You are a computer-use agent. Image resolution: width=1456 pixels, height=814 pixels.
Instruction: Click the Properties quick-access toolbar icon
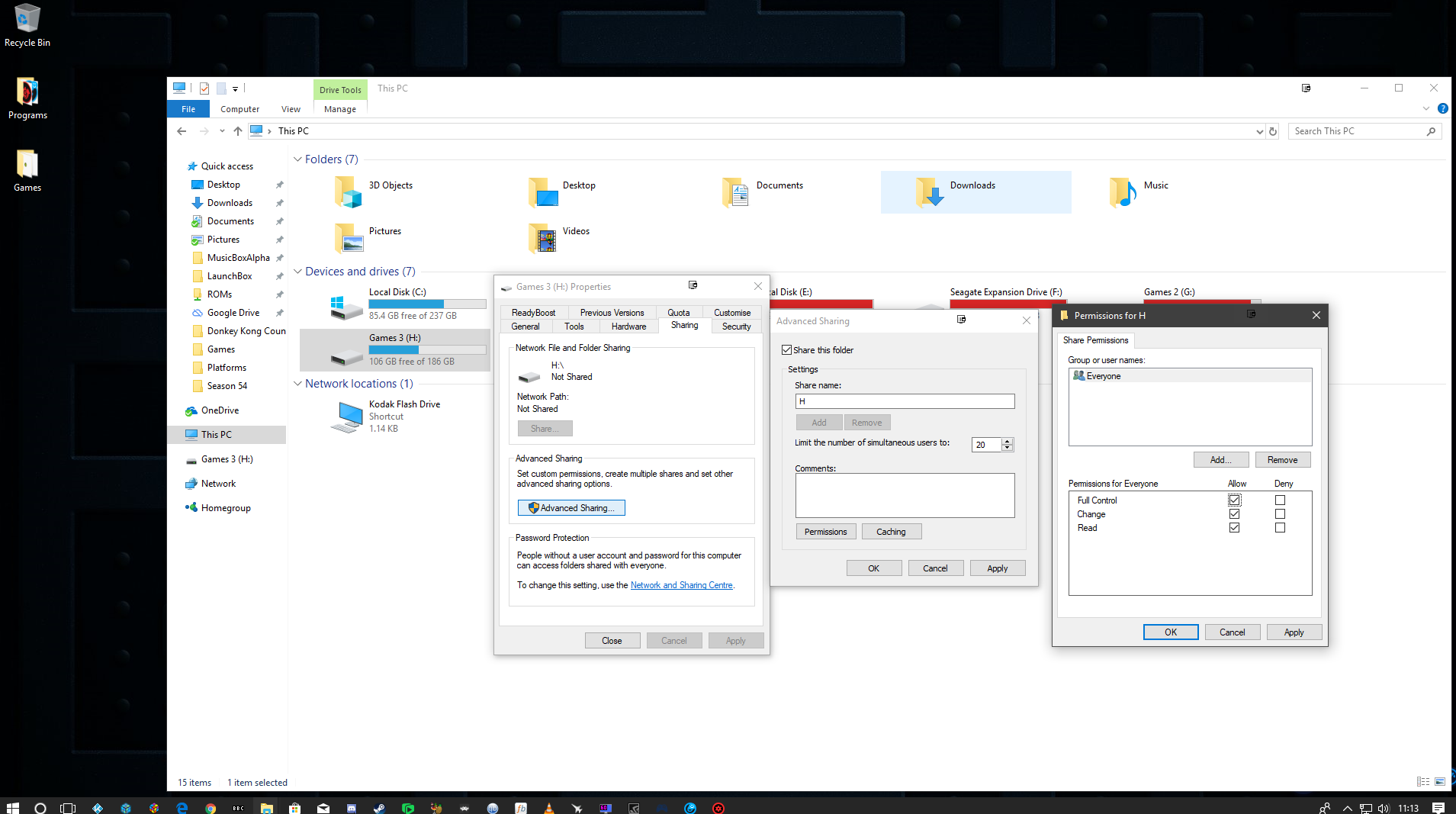(204, 88)
